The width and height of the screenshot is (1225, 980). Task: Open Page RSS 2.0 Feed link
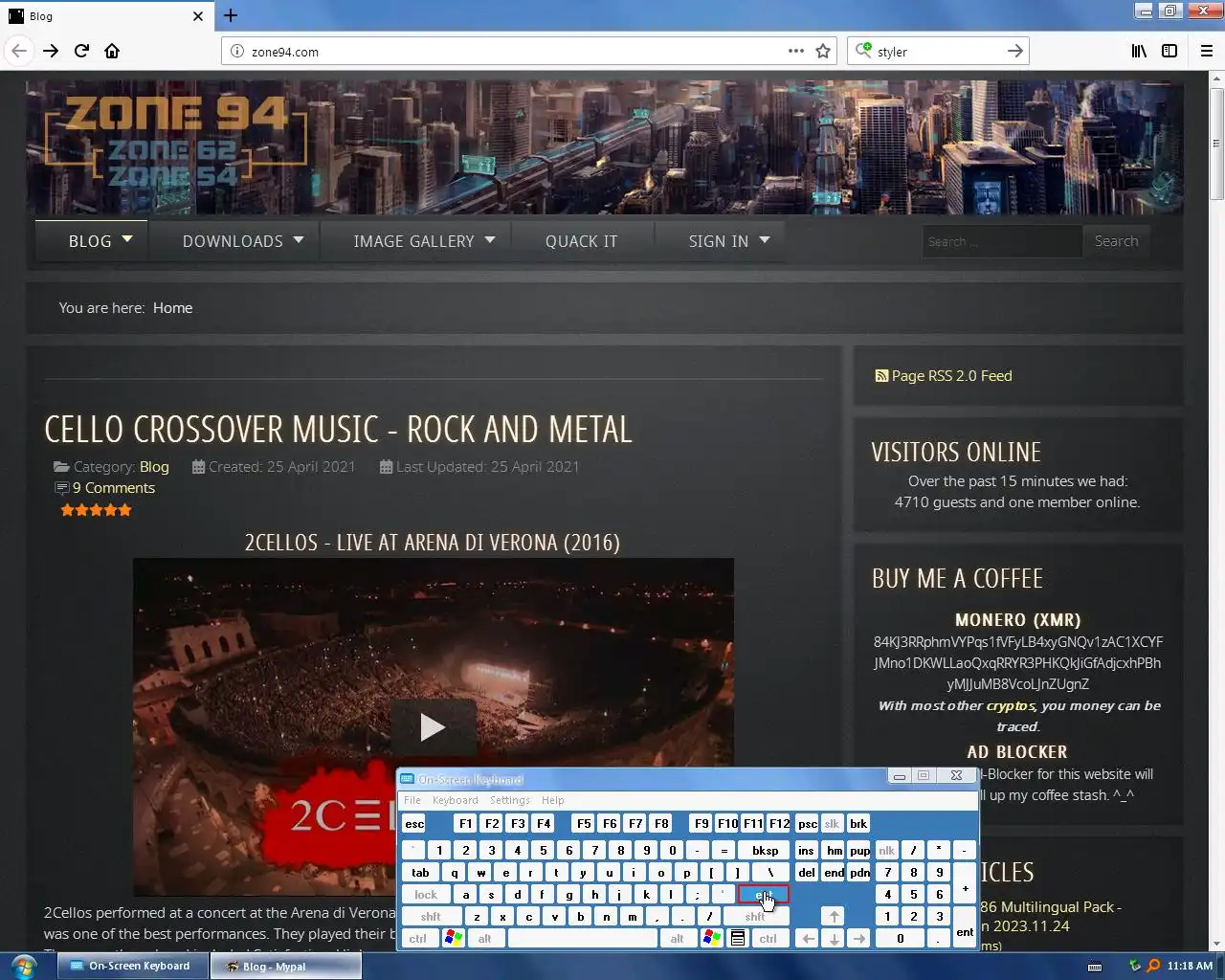(x=951, y=376)
